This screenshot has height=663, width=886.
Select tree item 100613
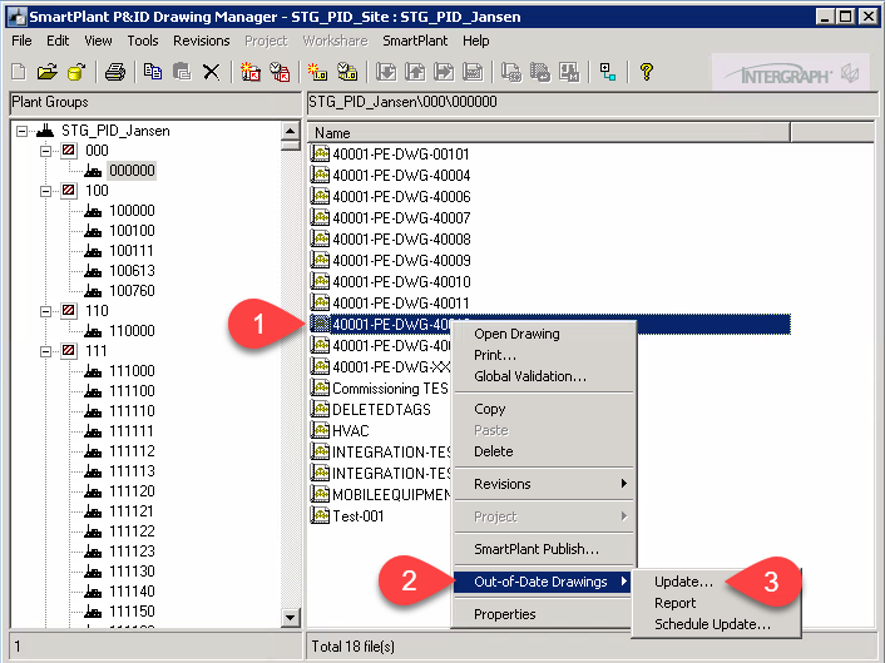[131, 271]
